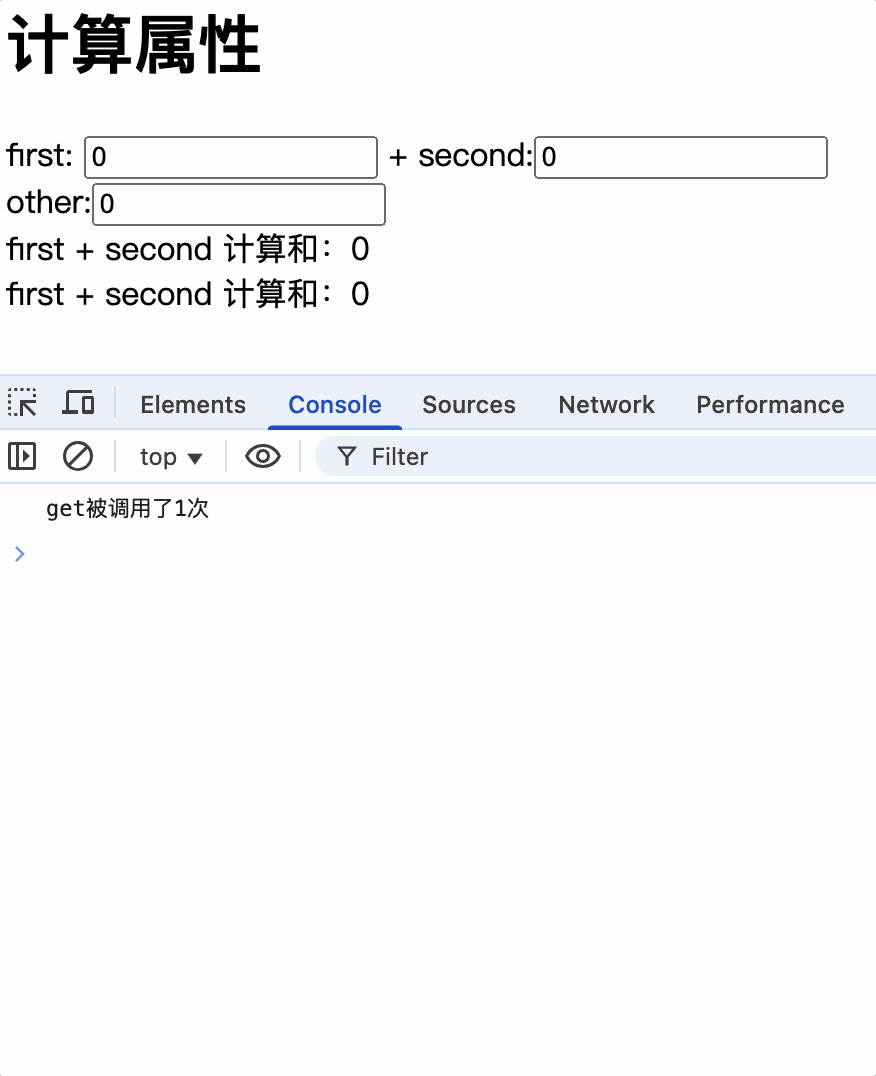Activate the inspect element selector icon
Viewport: 876px width, 1076px height.
click(22, 403)
